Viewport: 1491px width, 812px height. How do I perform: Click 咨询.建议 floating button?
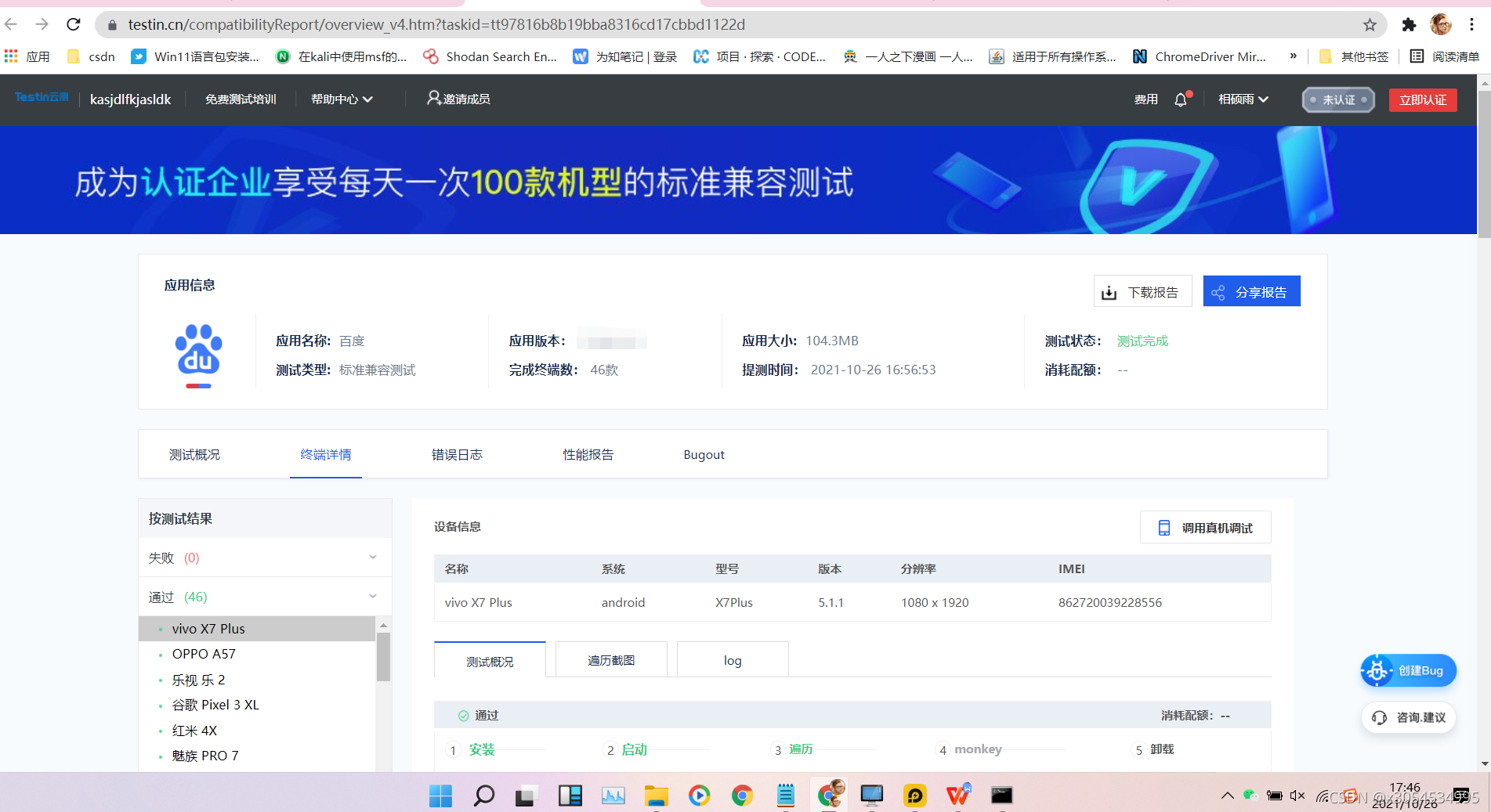tap(1409, 717)
